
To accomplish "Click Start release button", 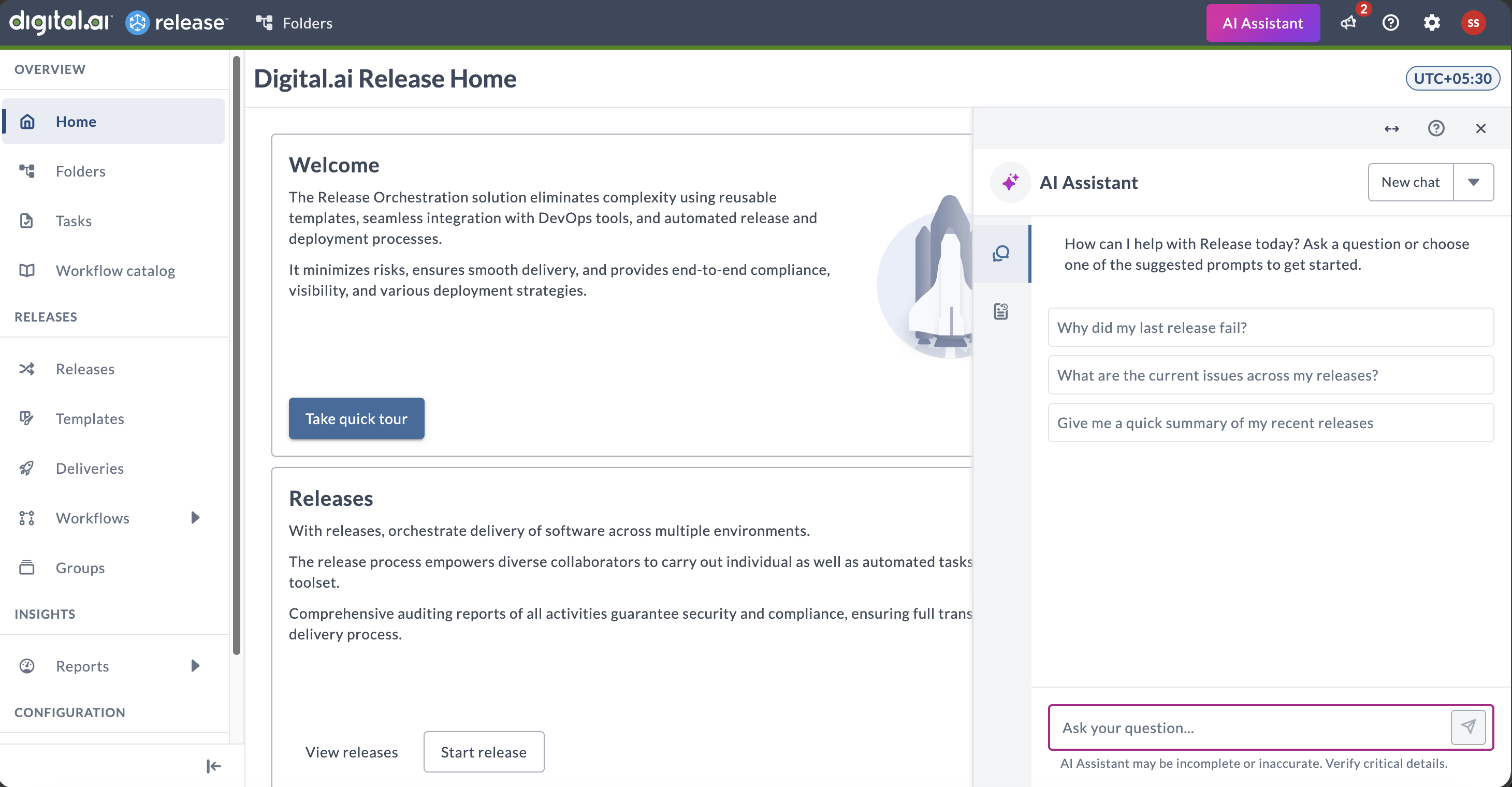I will point(484,752).
